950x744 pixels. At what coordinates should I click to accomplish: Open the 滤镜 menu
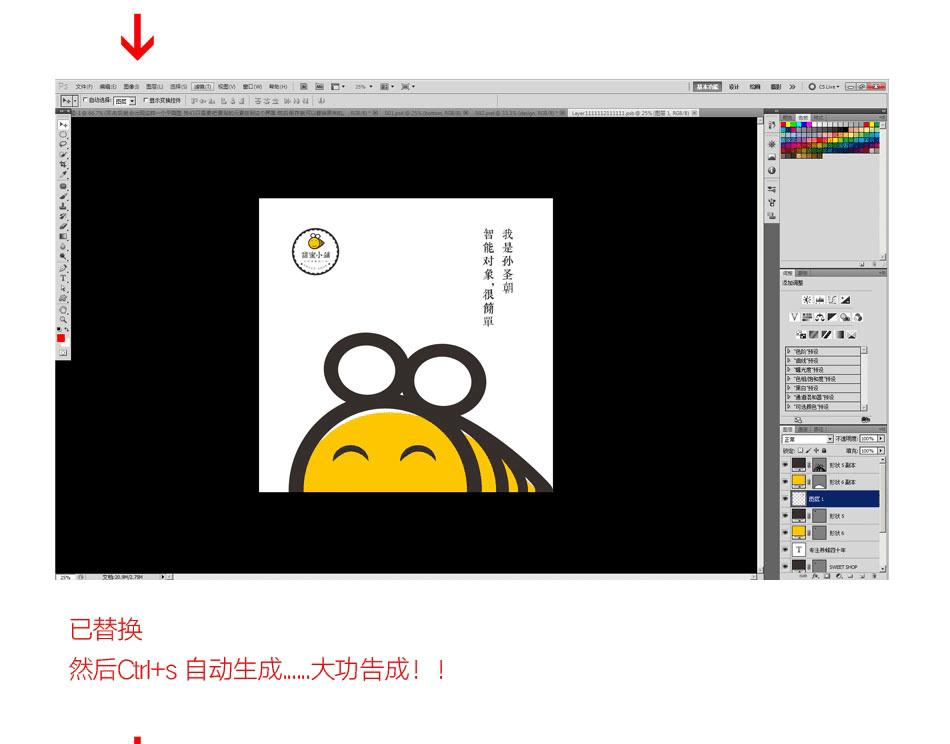pyautogui.click(x=202, y=87)
